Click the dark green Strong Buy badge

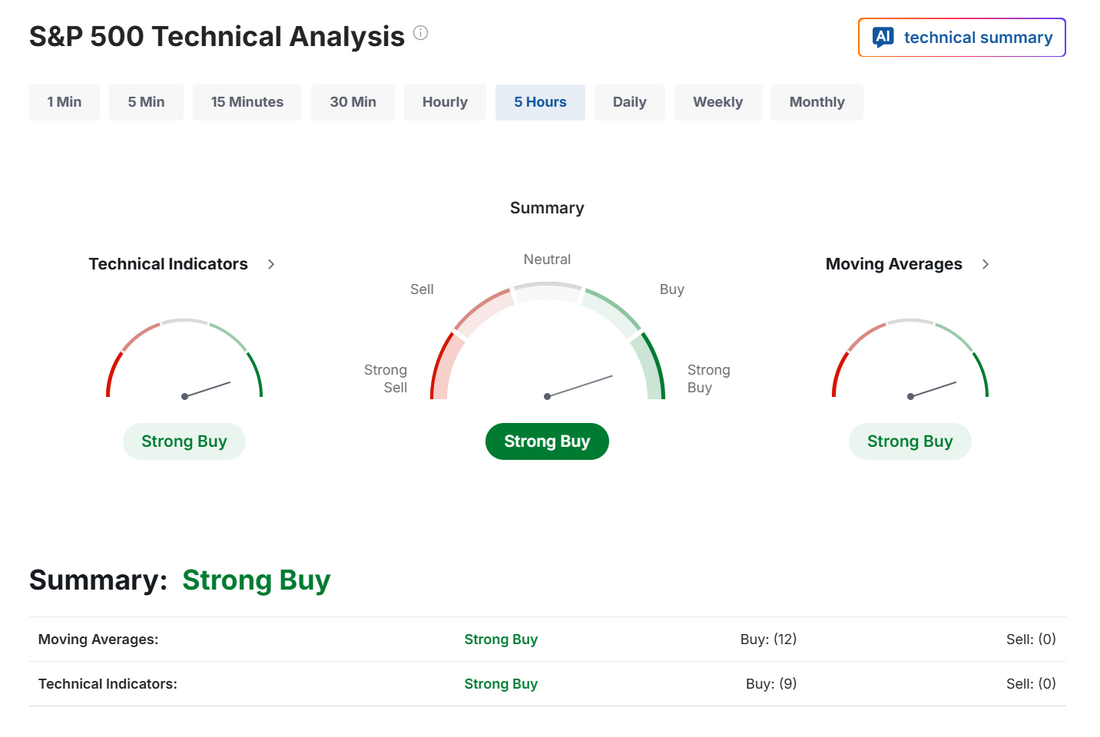[547, 441]
